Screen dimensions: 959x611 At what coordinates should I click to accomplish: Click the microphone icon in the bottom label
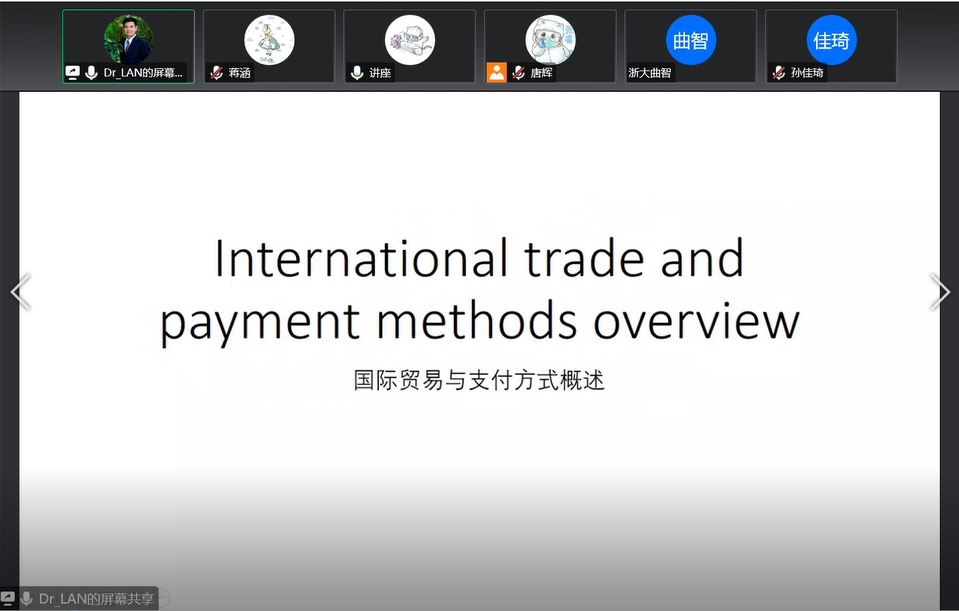[26, 598]
